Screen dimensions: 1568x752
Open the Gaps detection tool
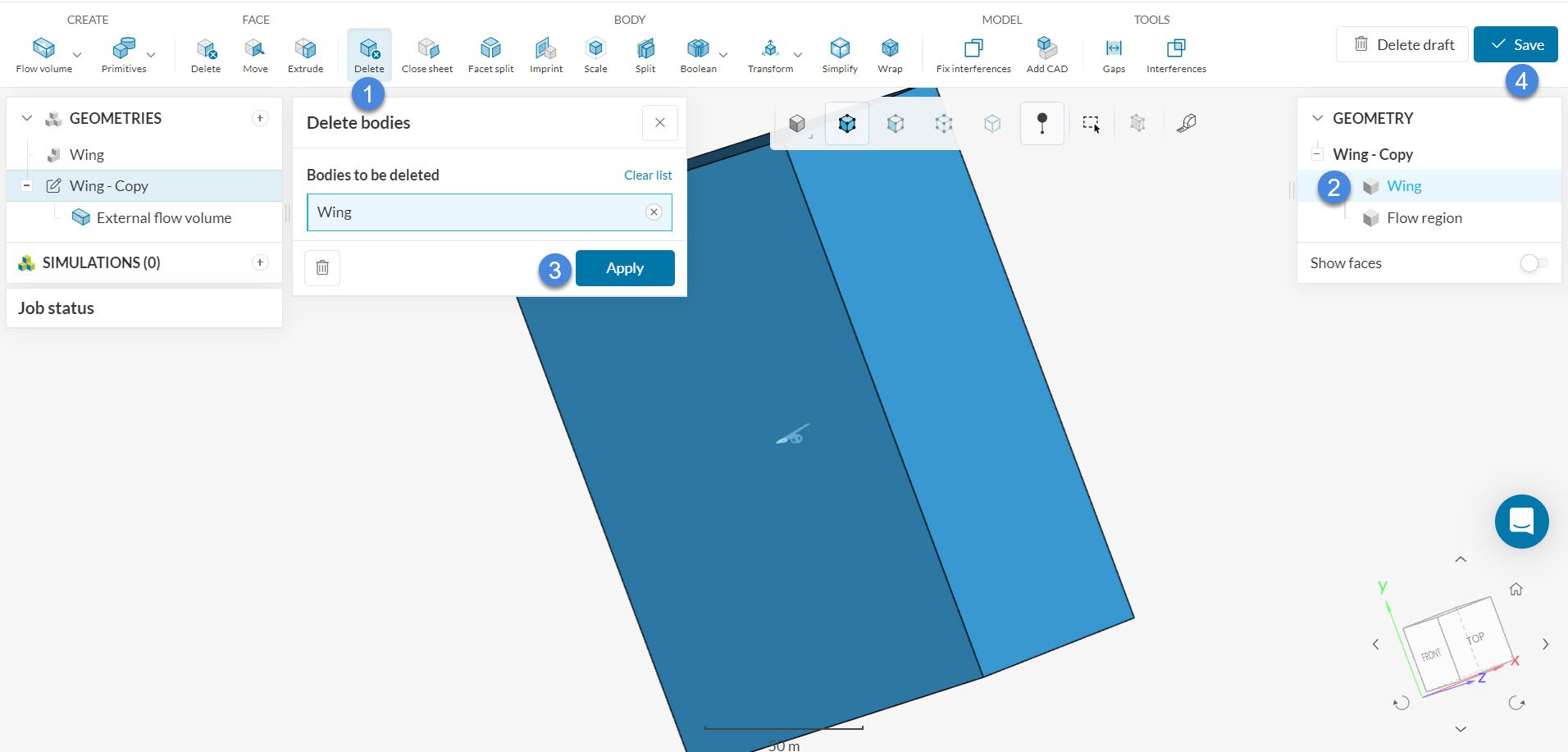click(1113, 55)
